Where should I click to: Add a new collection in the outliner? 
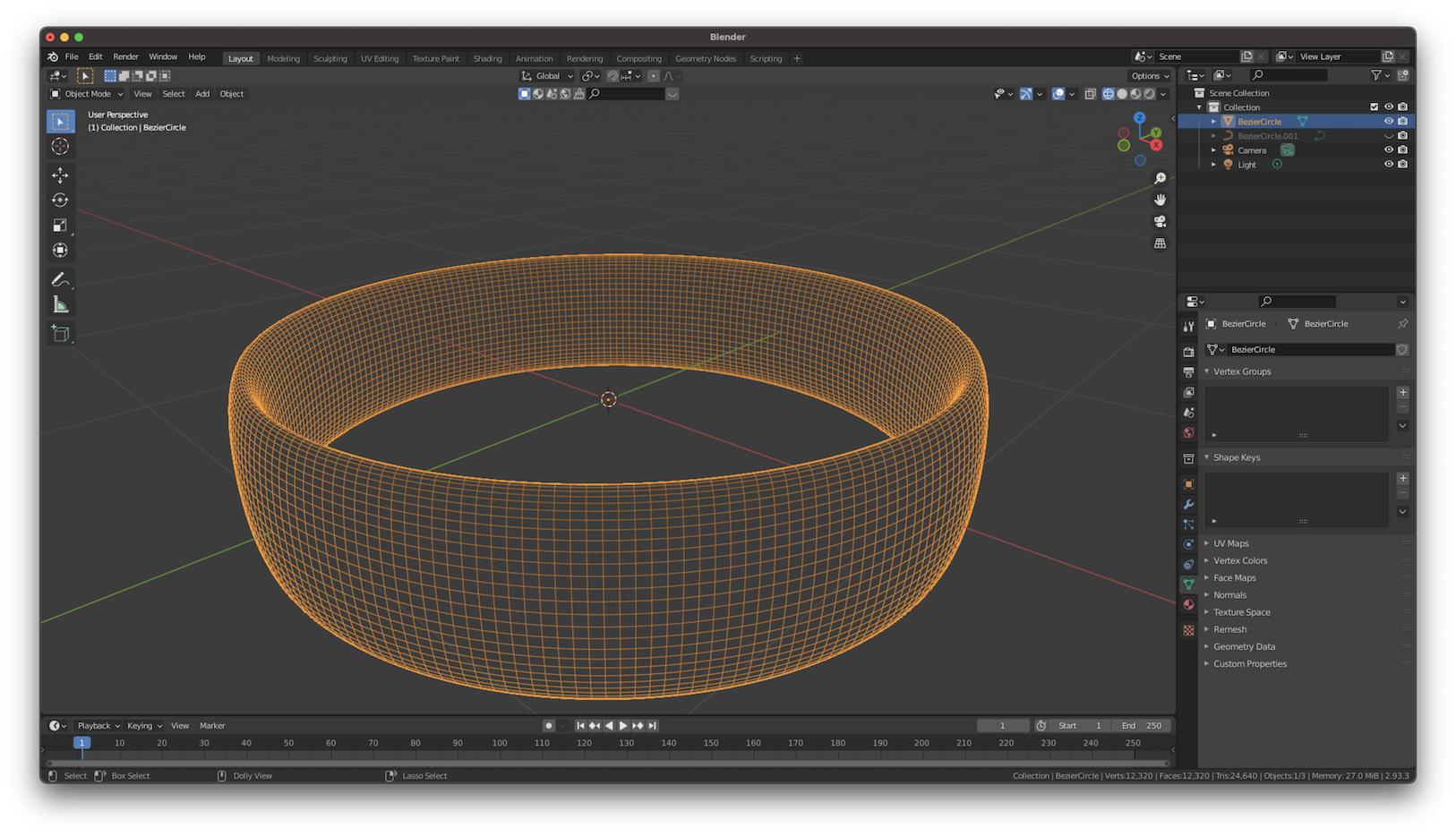click(1402, 75)
